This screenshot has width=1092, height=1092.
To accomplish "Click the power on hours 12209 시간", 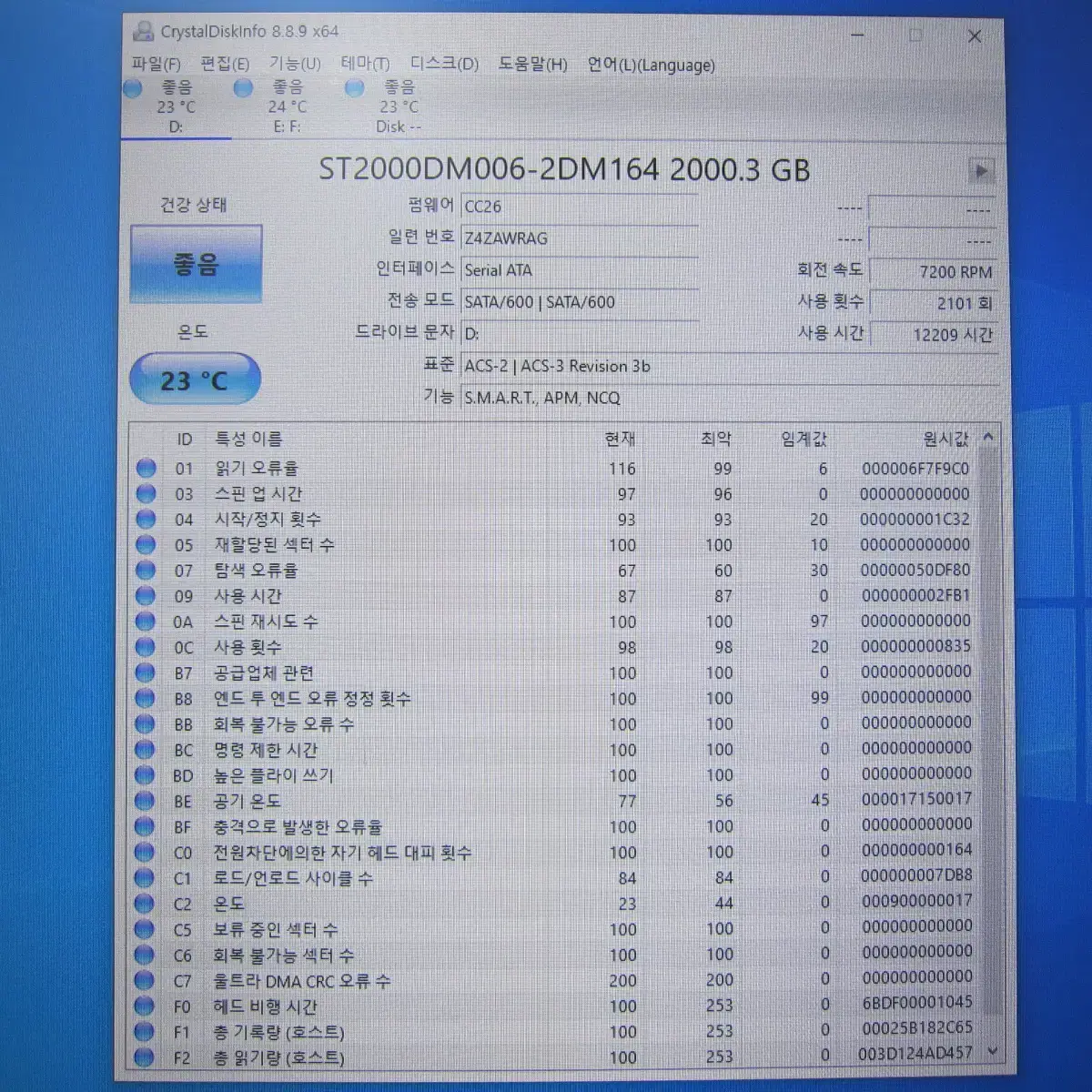I will [x=933, y=335].
